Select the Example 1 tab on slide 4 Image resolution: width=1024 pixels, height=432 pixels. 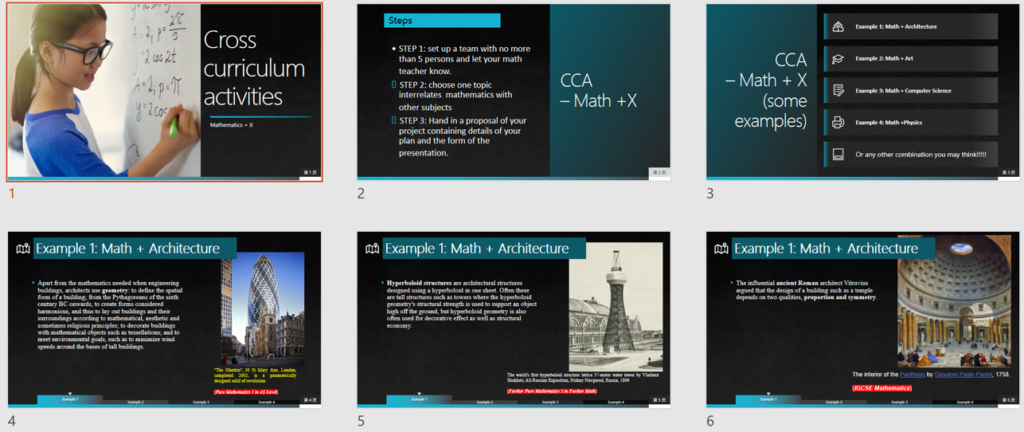pyautogui.click(x=69, y=401)
